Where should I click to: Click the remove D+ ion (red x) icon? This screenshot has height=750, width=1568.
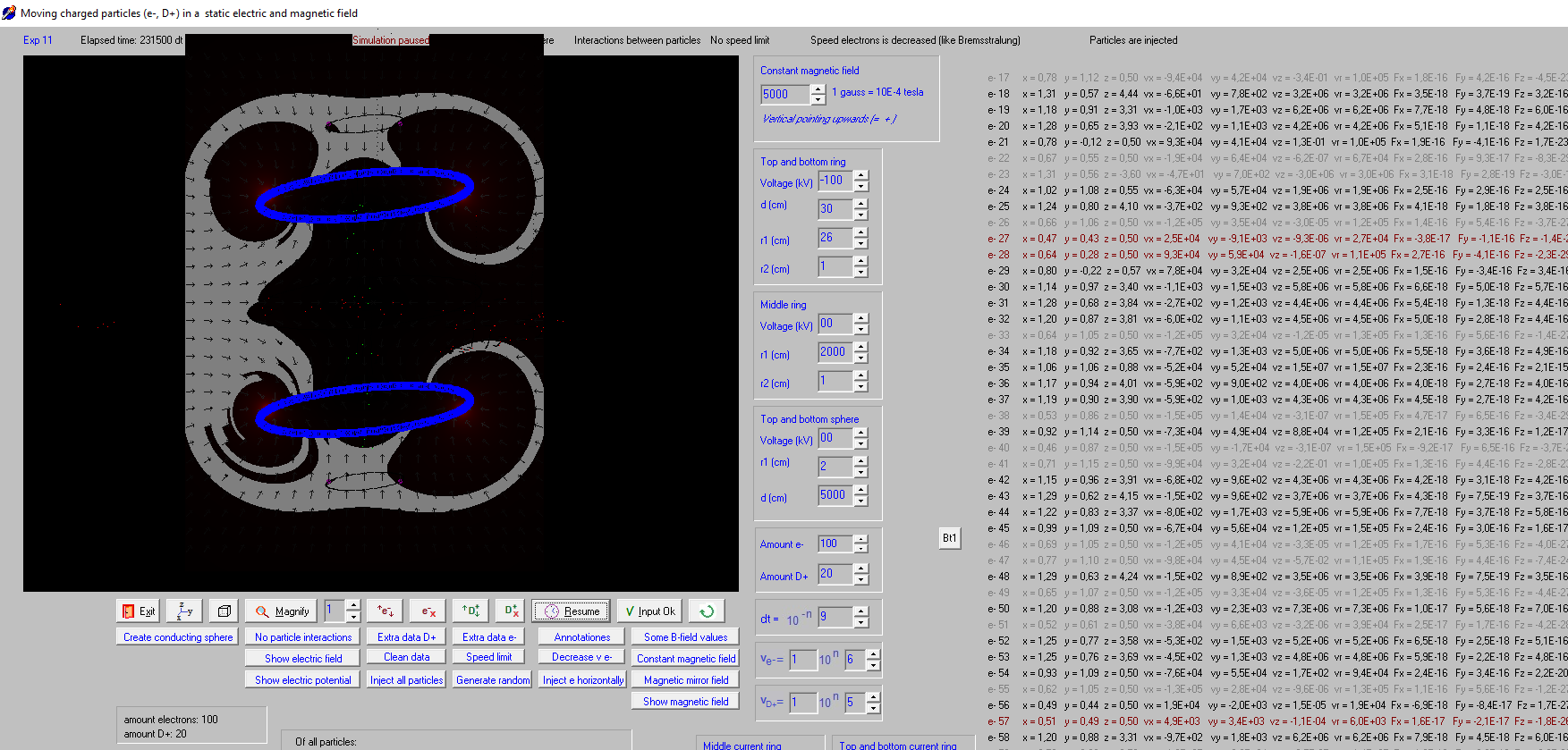512,611
